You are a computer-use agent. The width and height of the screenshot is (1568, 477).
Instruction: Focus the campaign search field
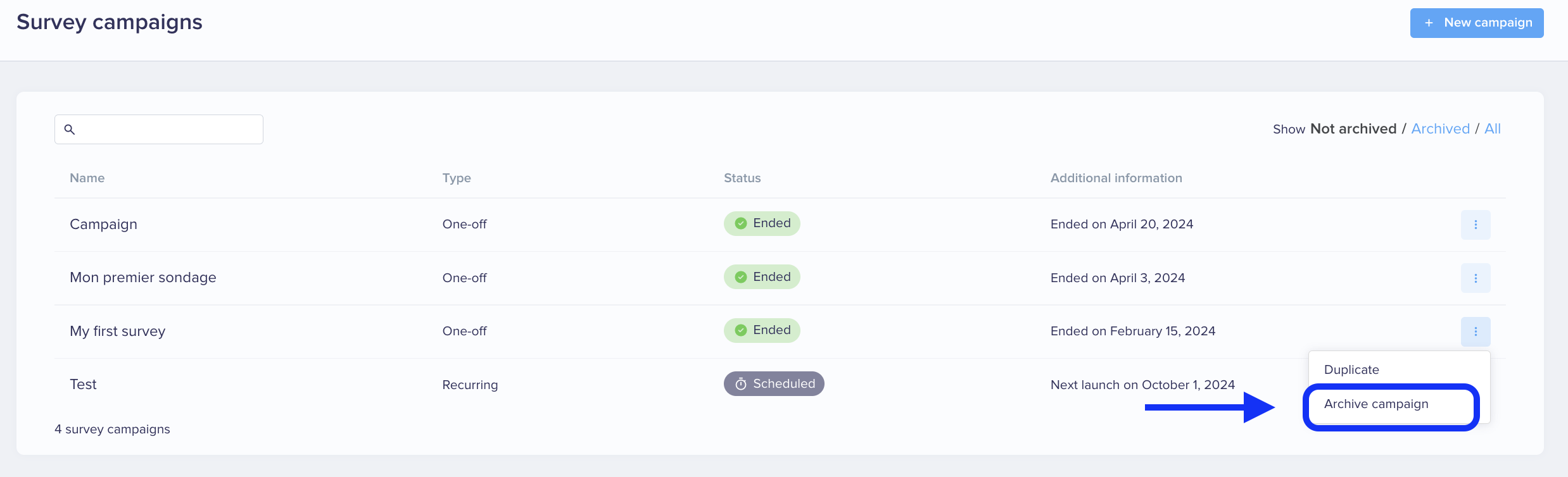[x=159, y=129]
